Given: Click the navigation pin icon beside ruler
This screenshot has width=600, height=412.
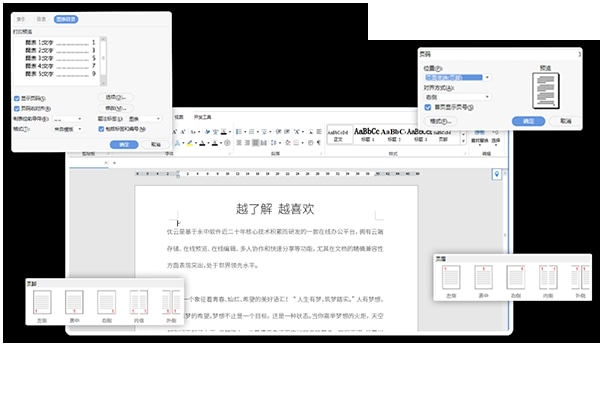Looking at the screenshot, I should click(x=496, y=174).
